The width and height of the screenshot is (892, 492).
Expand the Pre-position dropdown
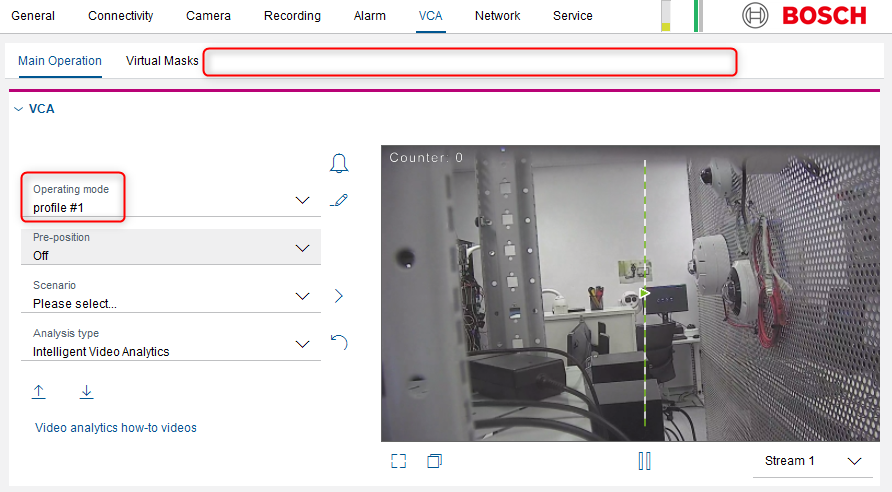click(x=303, y=248)
